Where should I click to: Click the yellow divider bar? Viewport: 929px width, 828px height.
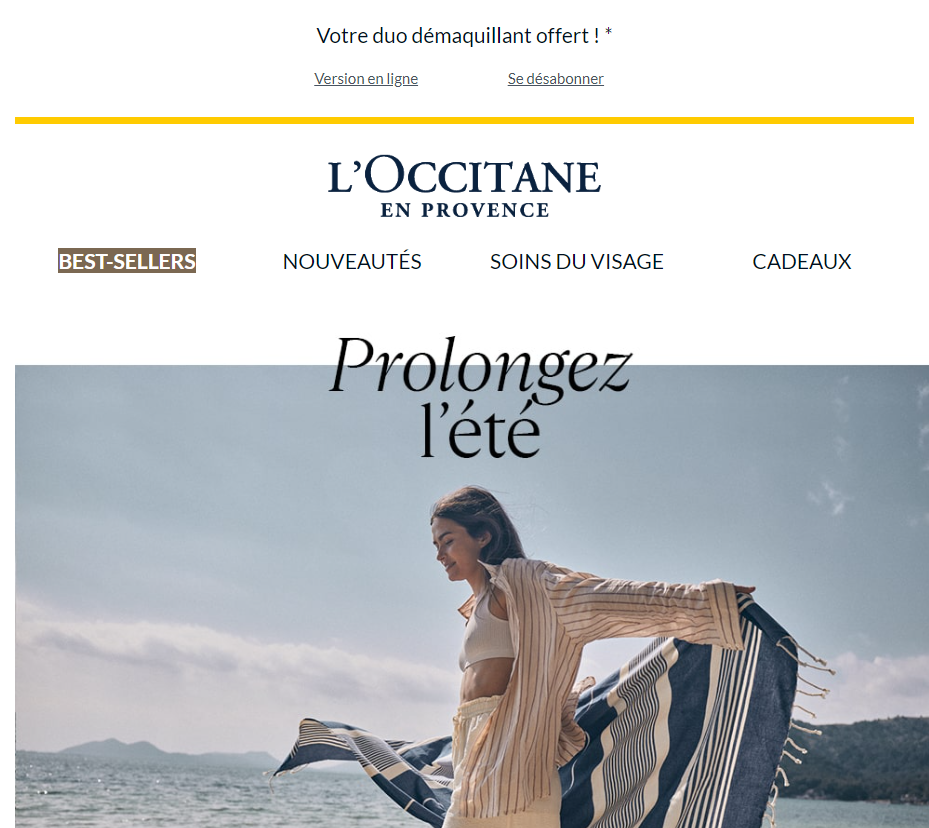click(464, 120)
